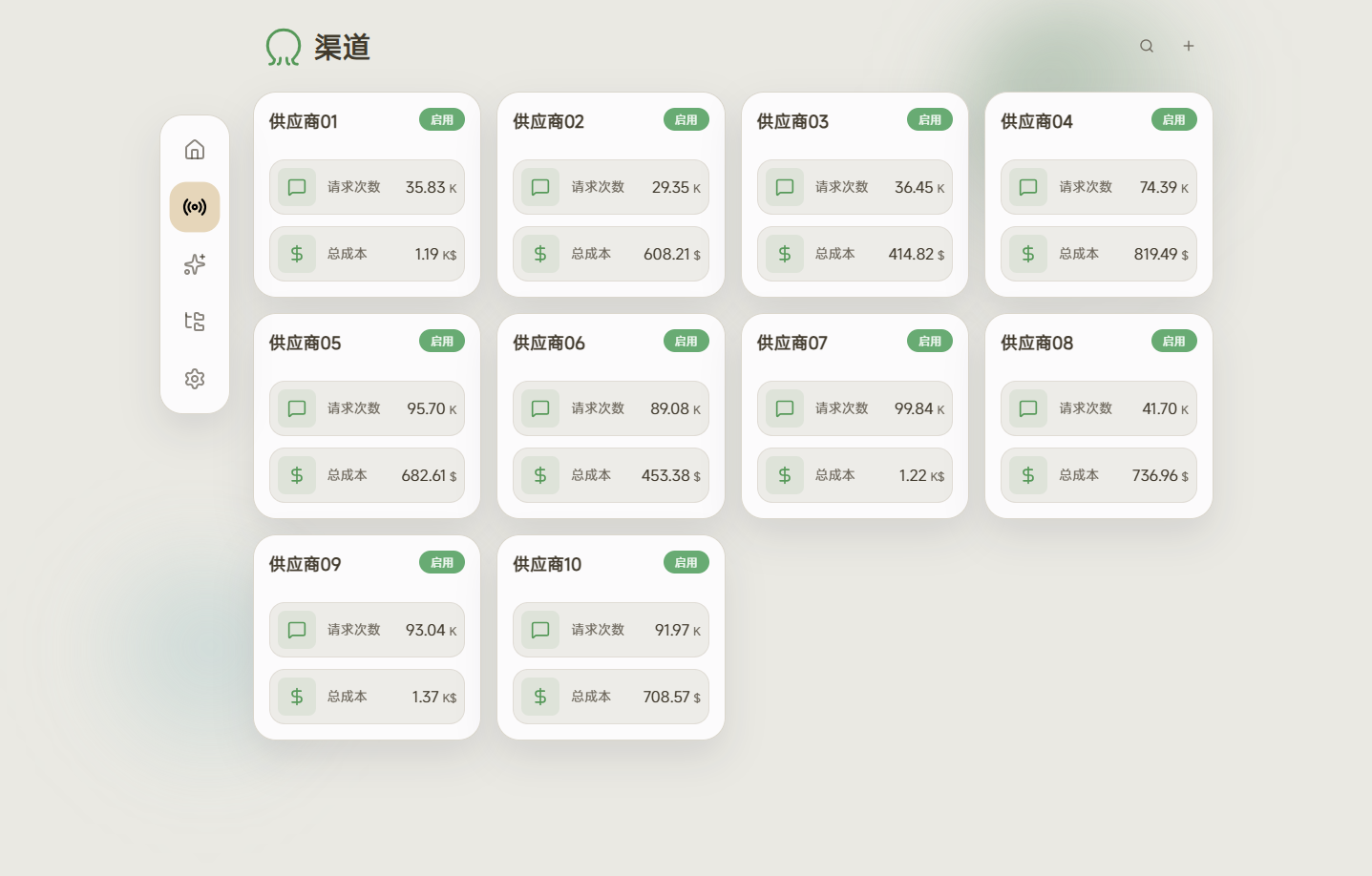Click 供应商02 request count chat icon
1372x876 pixels.
click(x=540, y=187)
